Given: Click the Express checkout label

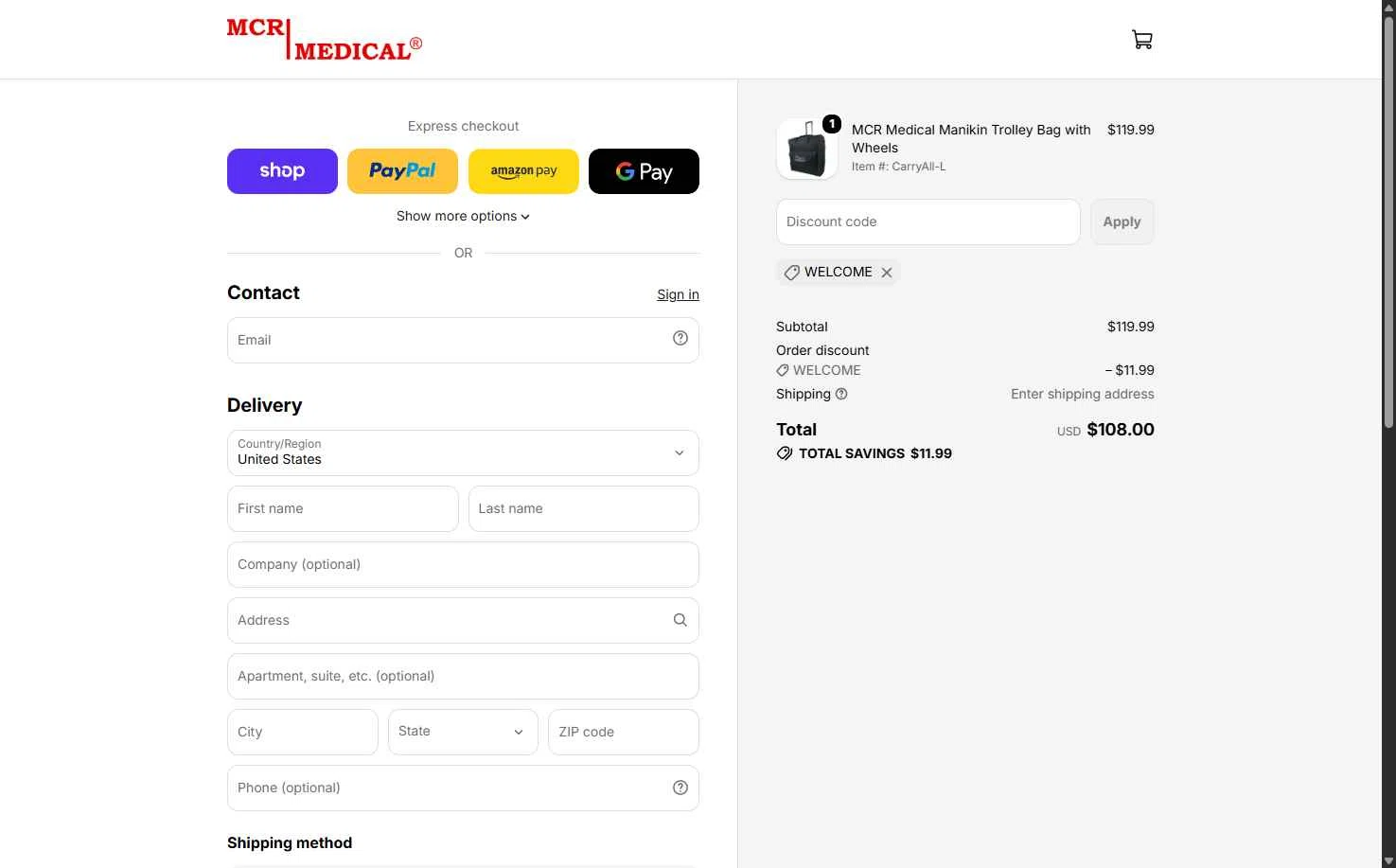Looking at the screenshot, I should [x=464, y=126].
